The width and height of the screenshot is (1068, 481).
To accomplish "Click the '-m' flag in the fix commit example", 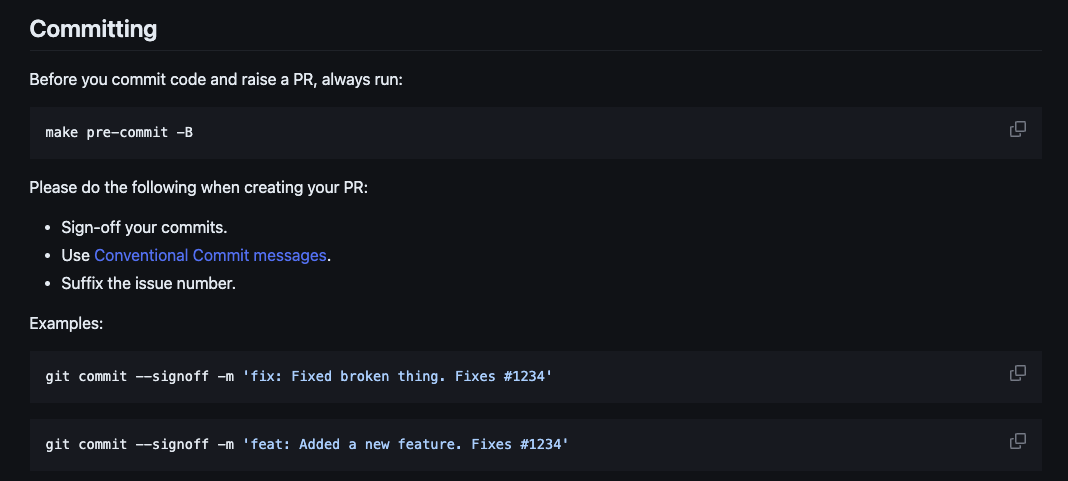I will pyautogui.click(x=225, y=376).
